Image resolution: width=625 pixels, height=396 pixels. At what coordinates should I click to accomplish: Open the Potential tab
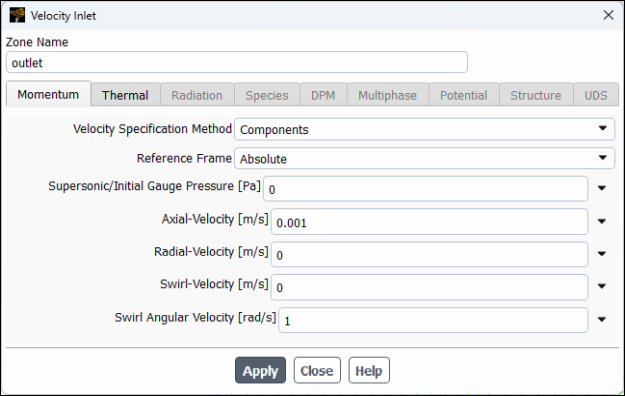click(464, 95)
